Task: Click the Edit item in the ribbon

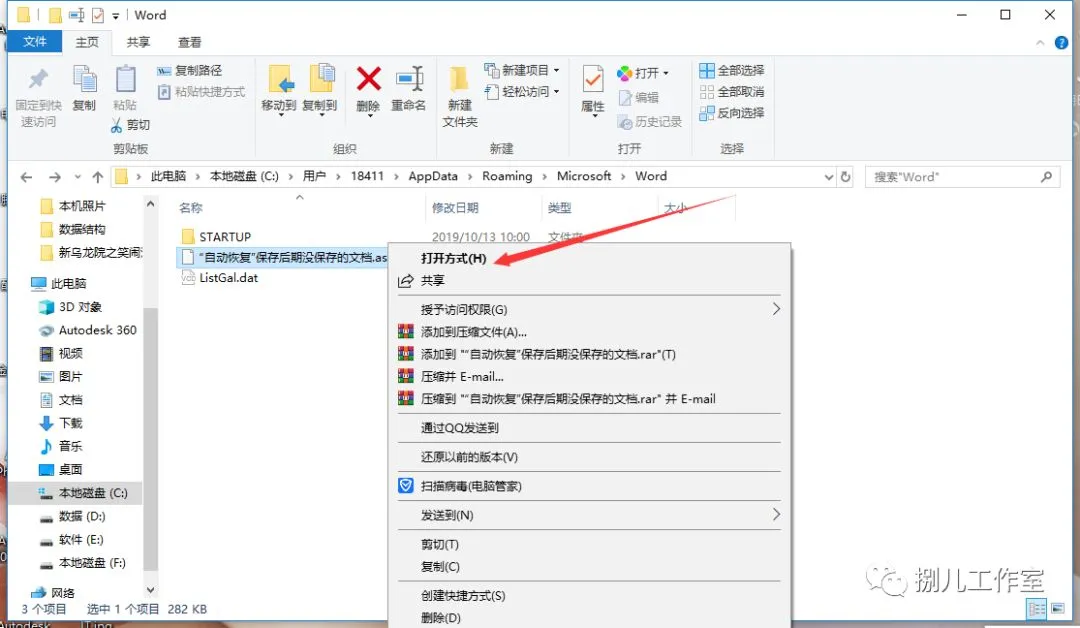Action: click(x=638, y=98)
